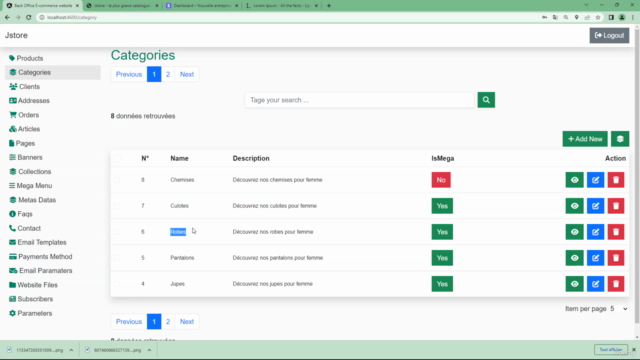Select Categories in the sidebar
Viewport: 640px width, 360px height.
click(x=53, y=72)
